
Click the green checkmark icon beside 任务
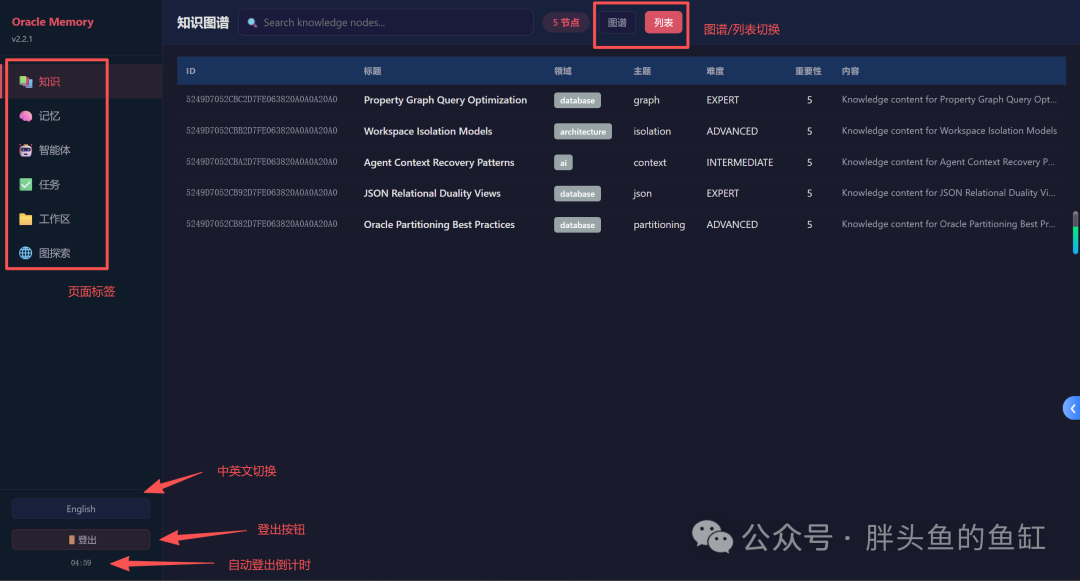tap(25, 184)
